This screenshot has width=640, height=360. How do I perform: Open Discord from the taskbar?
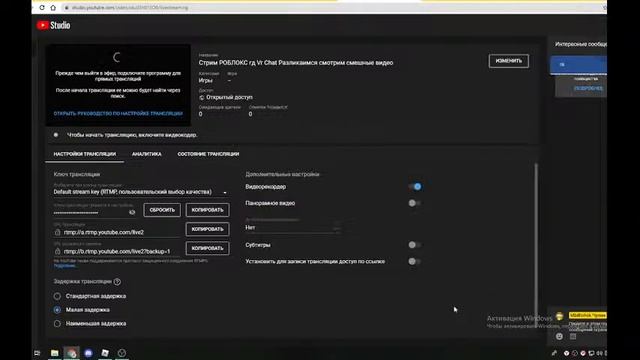88,353
